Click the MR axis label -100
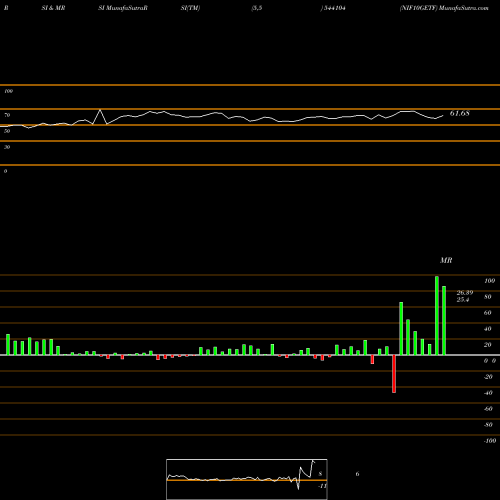Image resolution: width=500 pixels, height=500 pixels. click(490, 441)
